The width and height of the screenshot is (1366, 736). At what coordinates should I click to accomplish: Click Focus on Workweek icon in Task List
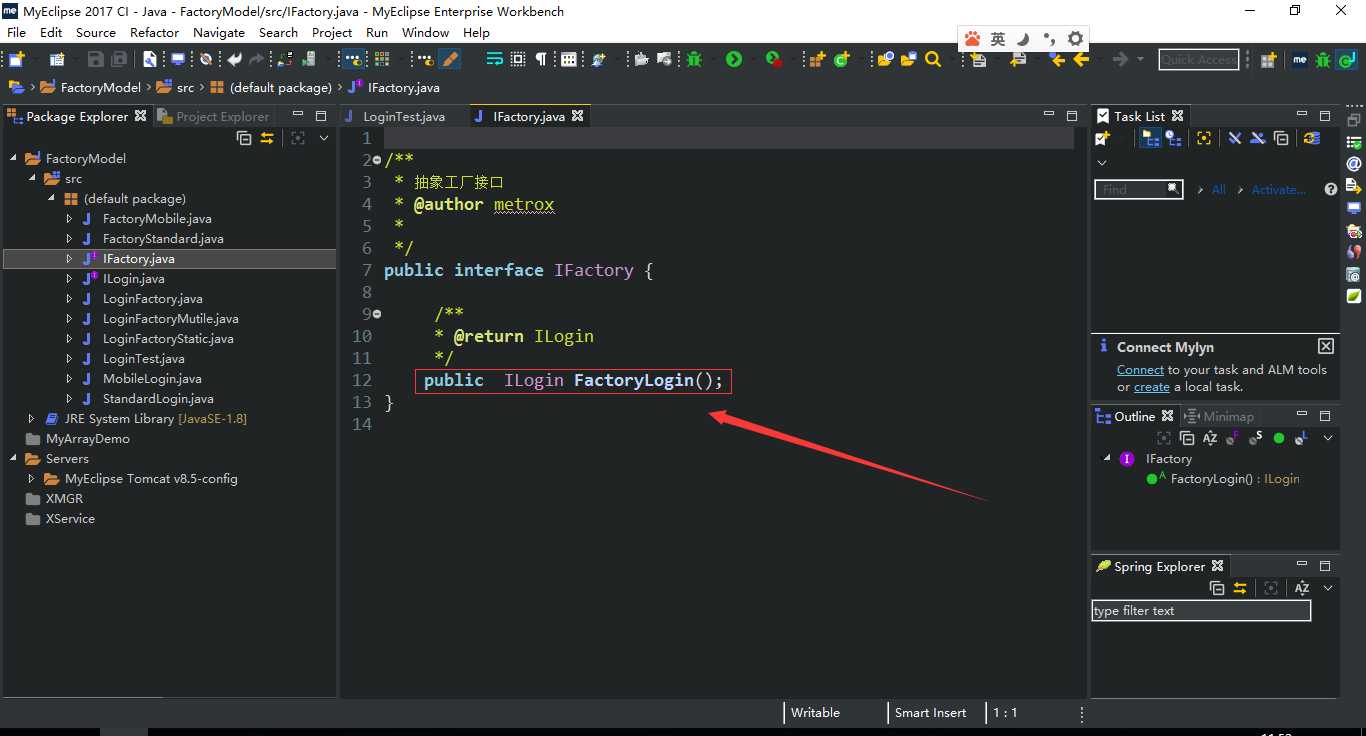click(1204, 138)
